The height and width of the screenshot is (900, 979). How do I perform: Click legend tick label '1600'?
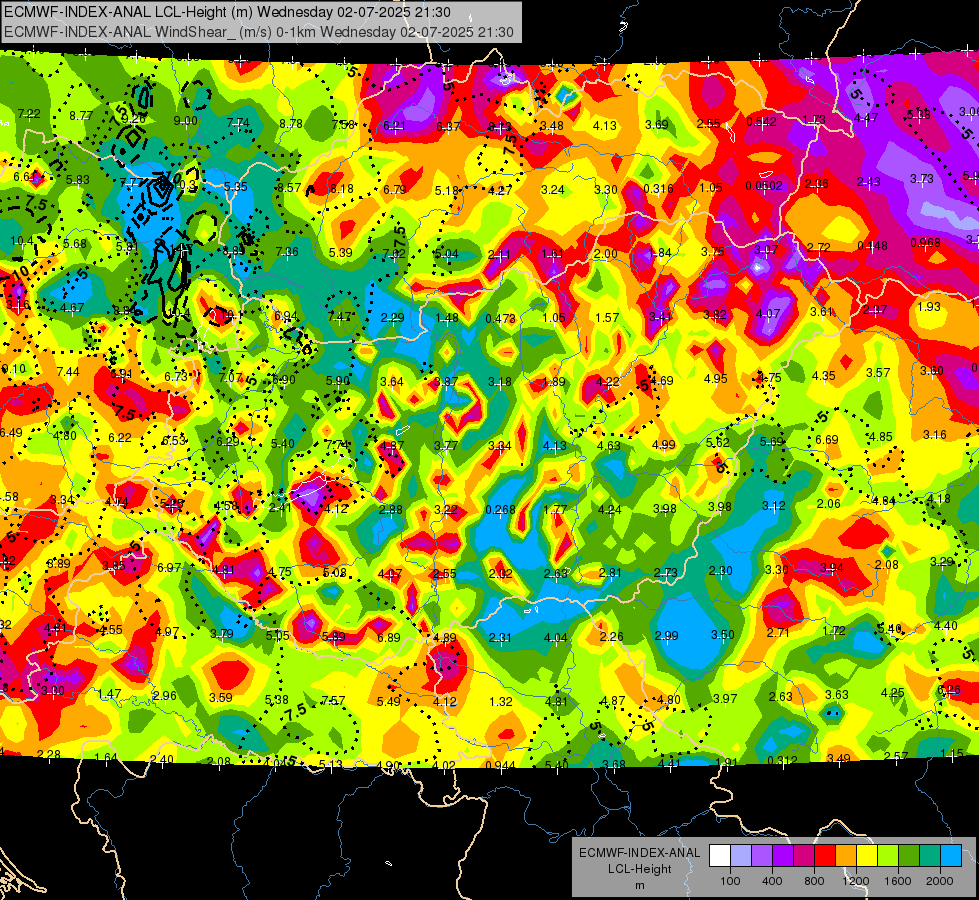[x=897, y=881]
